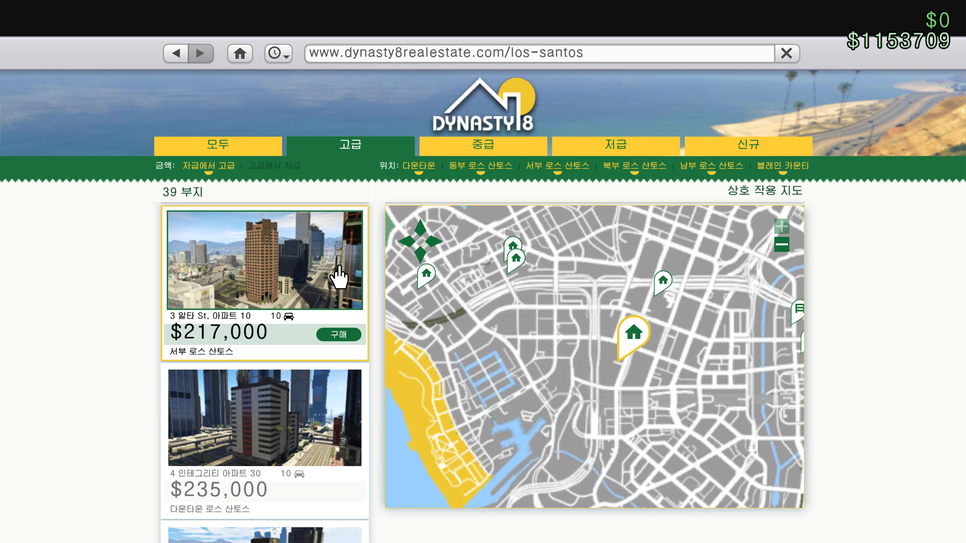Zoom in the map with plus button
This screenshot has width=966, height=543.
(782, 226)
